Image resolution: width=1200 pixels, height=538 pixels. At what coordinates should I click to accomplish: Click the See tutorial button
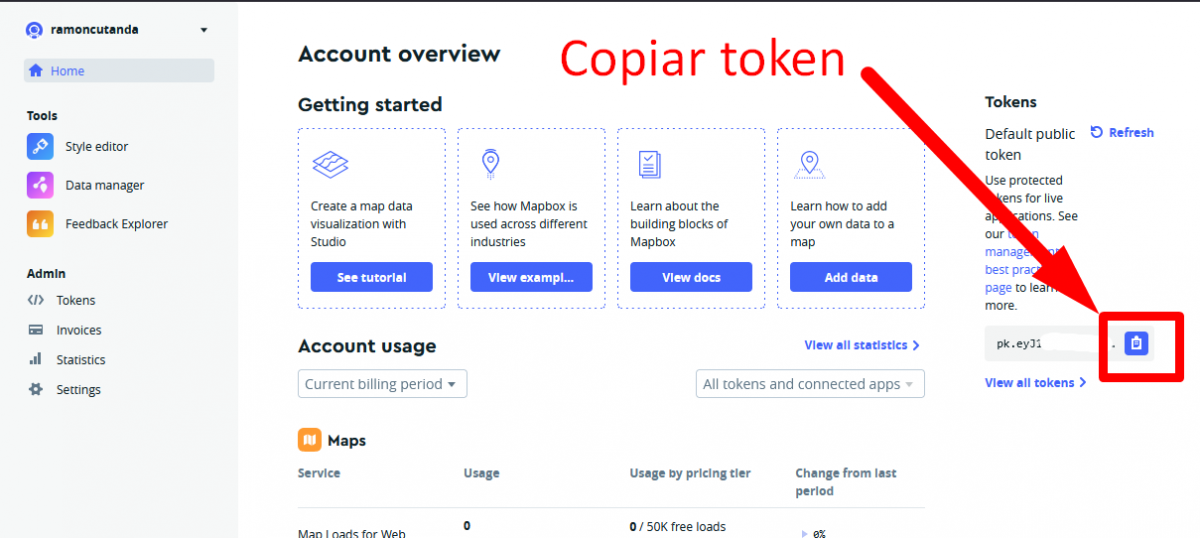(371, 277)
